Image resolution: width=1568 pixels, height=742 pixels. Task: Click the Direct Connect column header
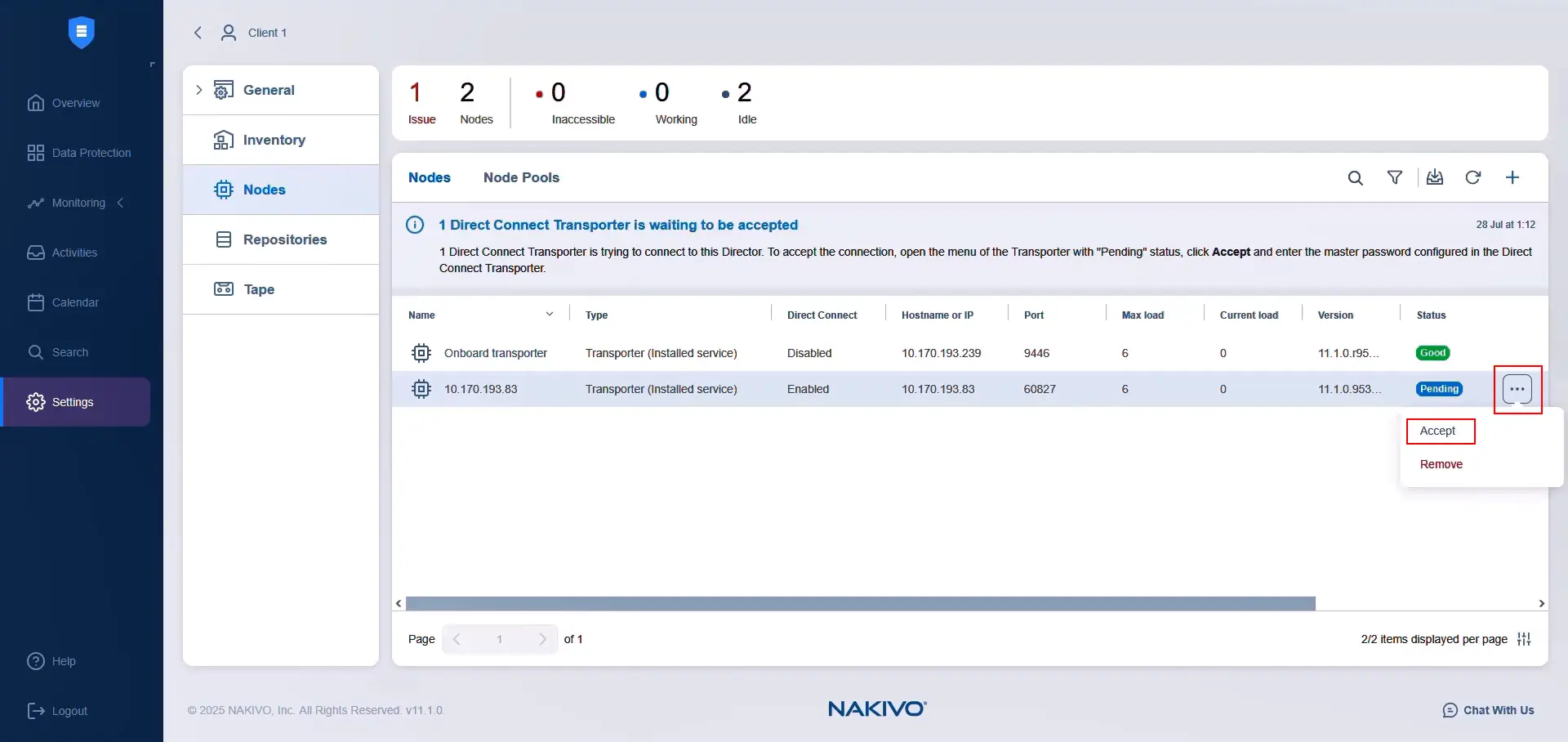[822, 315]
